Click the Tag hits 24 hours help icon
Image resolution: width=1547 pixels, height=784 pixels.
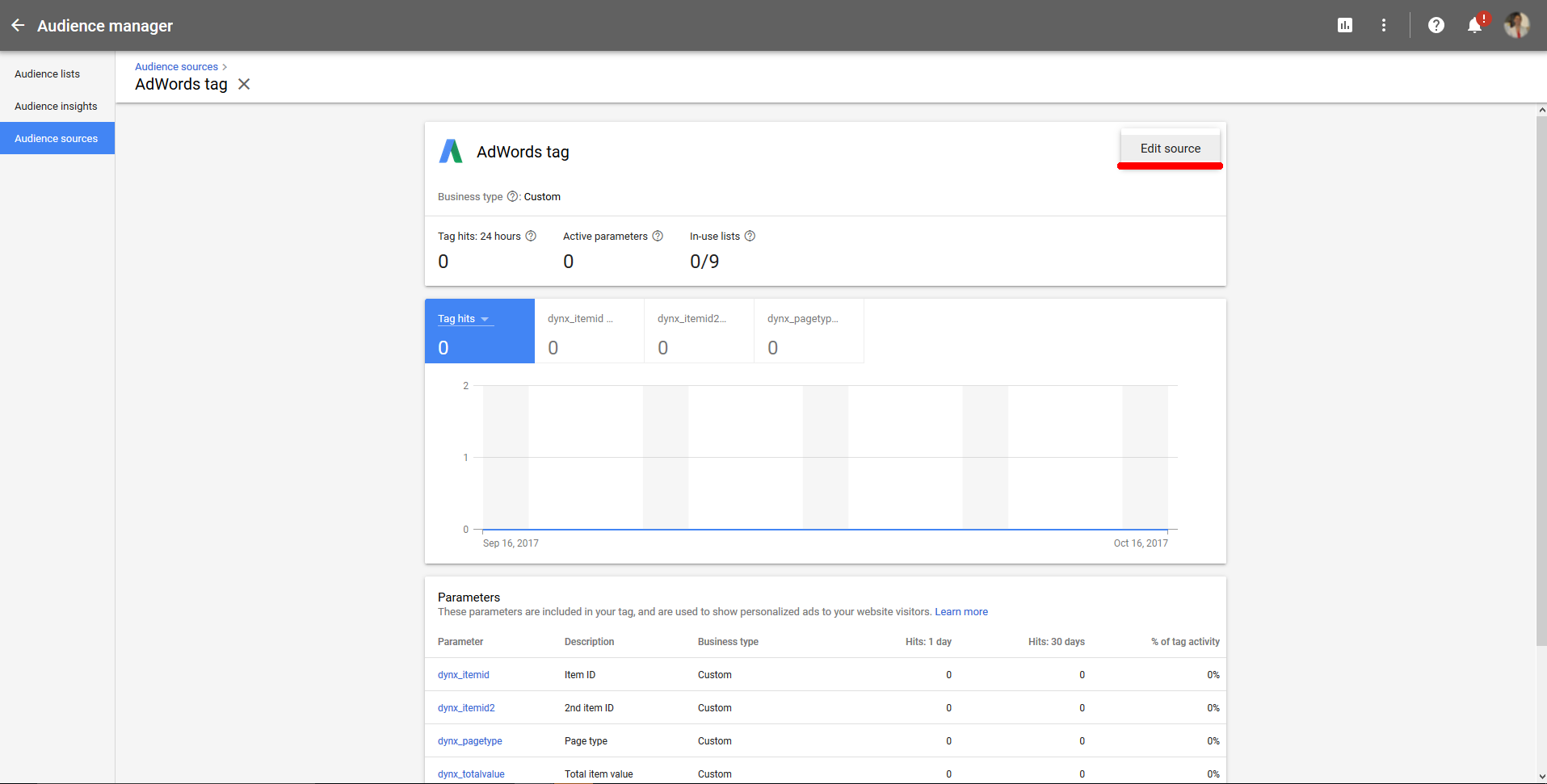click(x=531, y=236)
